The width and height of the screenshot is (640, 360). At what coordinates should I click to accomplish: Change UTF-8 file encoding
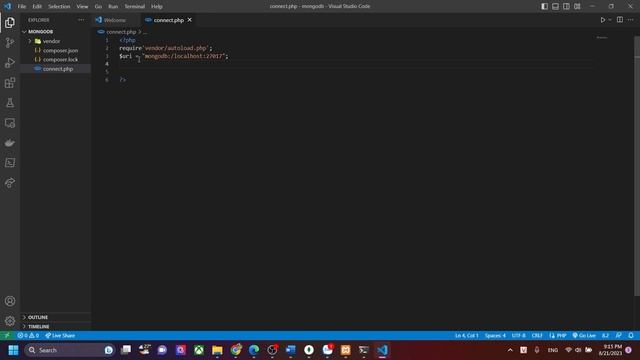(x=519, y=336)
